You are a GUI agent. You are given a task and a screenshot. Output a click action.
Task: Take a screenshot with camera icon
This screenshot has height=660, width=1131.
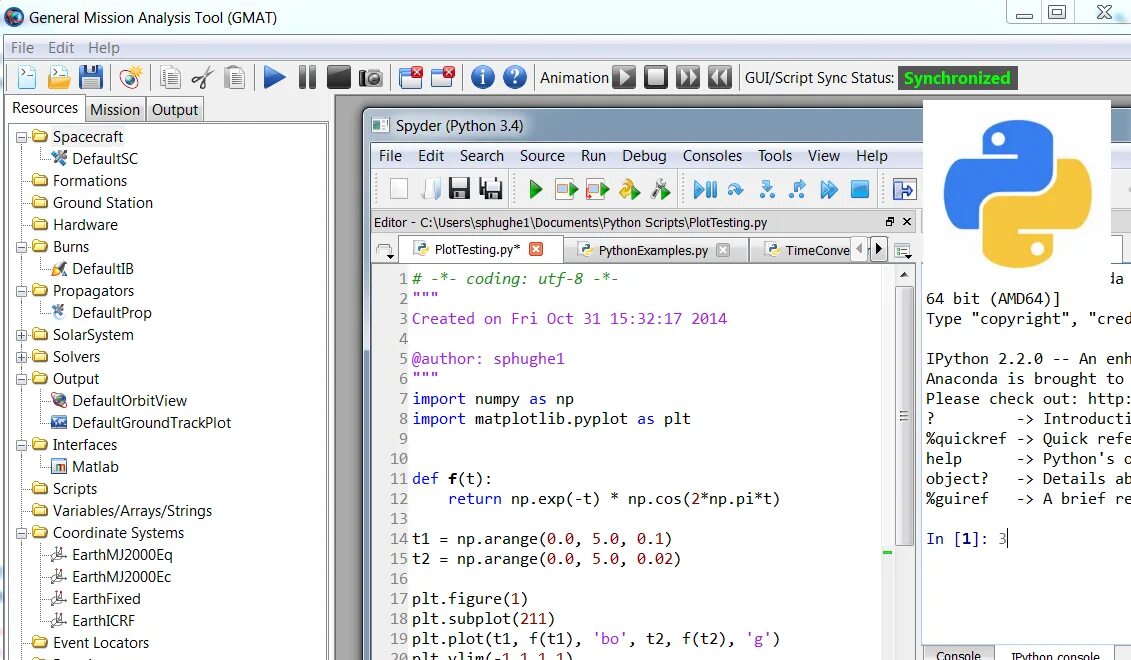pos(371,77)
